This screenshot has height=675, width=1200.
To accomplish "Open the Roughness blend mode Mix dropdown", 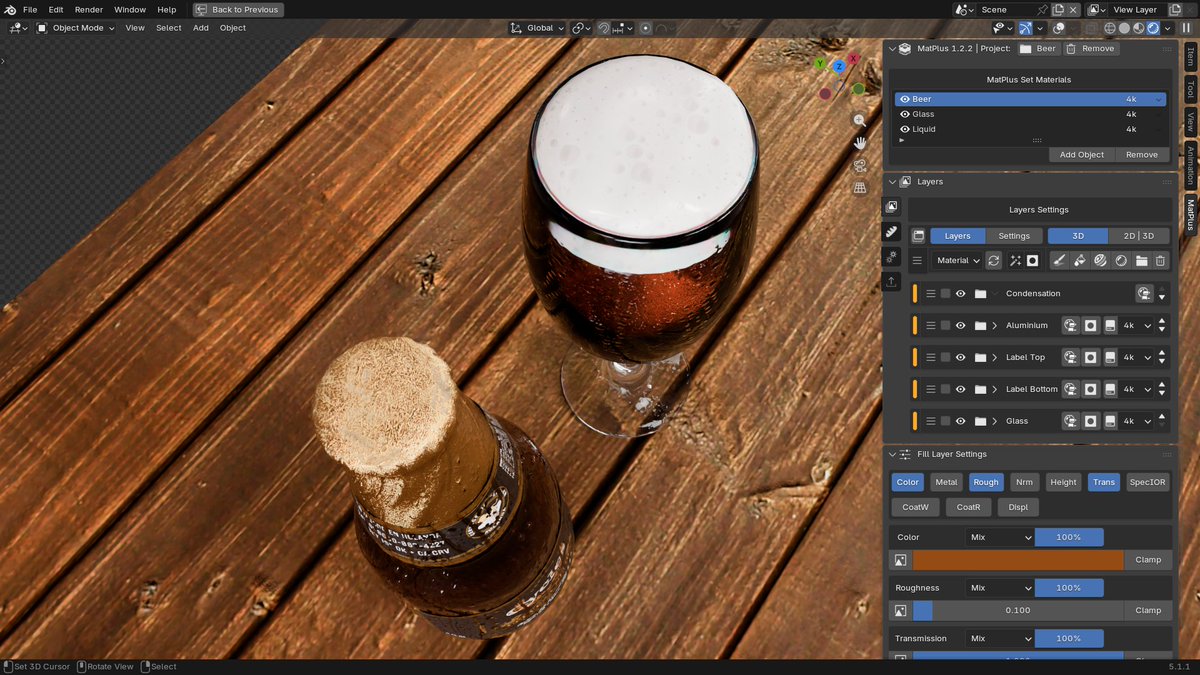I will pyautogui.click(x=1000, y=588).
